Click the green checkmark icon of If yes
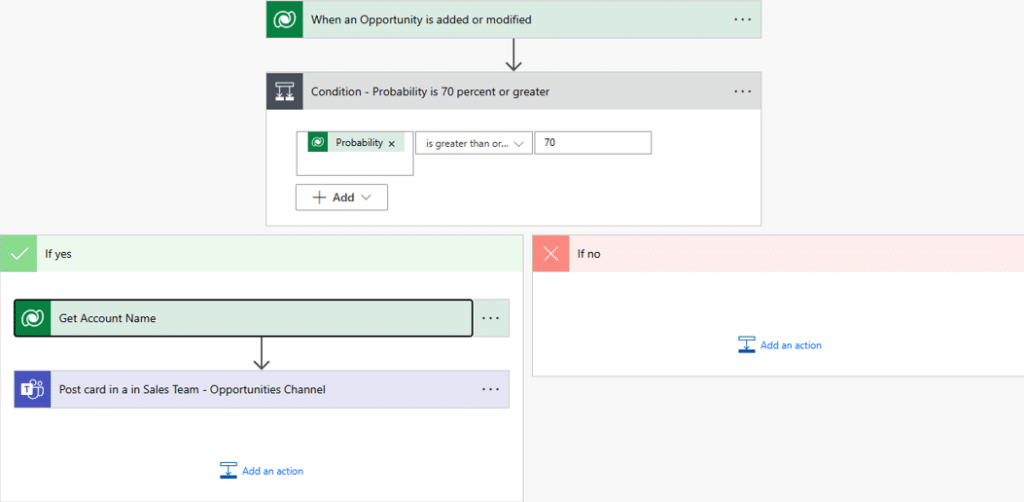This screenshot has height=502, width=1024. pyautogui.click(x=18, y=254)
